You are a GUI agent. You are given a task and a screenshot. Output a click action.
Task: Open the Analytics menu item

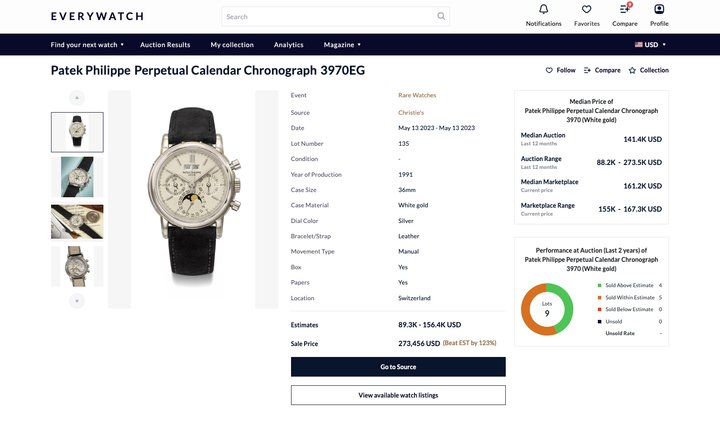coord(288,45)
